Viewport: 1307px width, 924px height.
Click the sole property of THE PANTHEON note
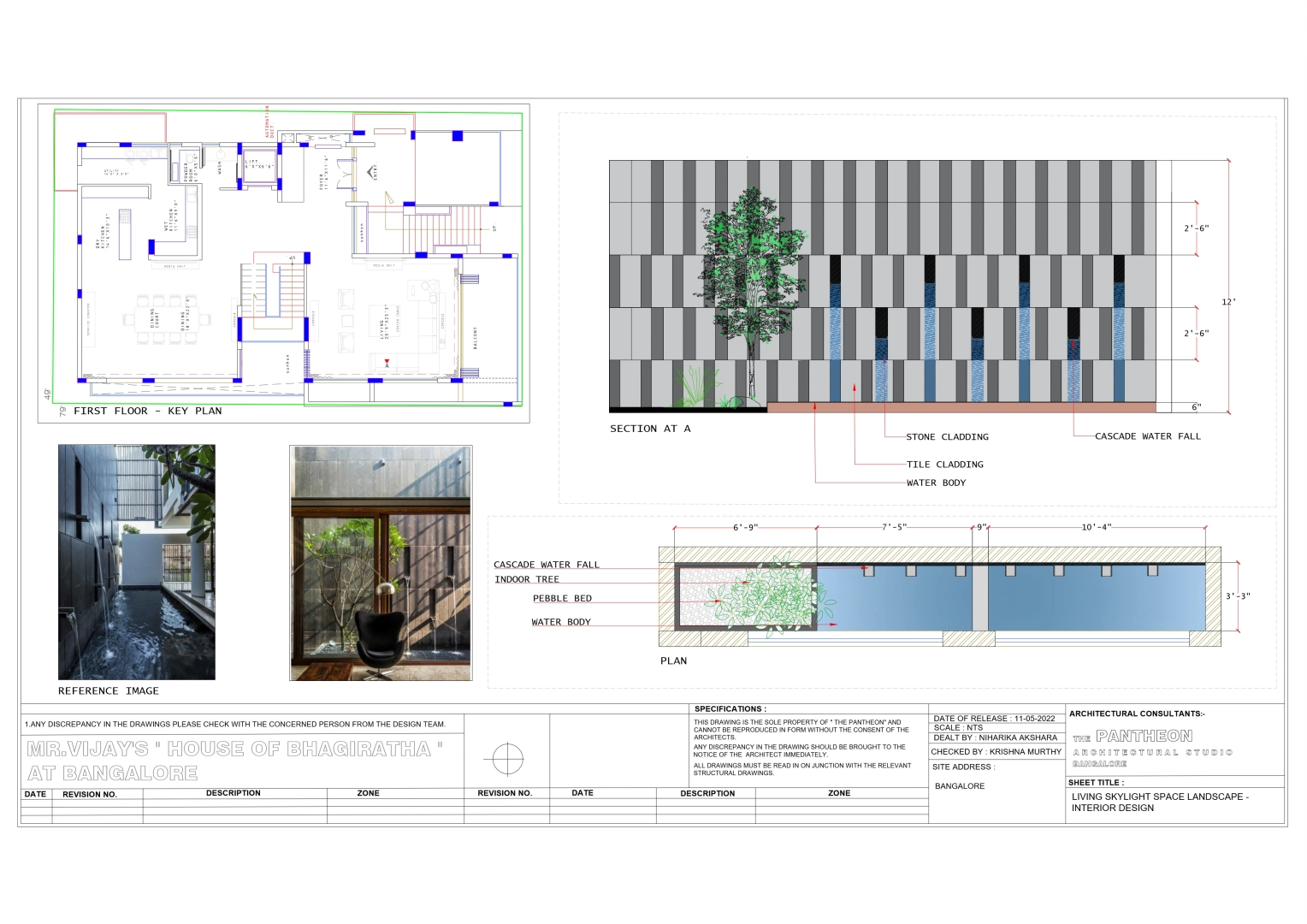pos(801,730)
